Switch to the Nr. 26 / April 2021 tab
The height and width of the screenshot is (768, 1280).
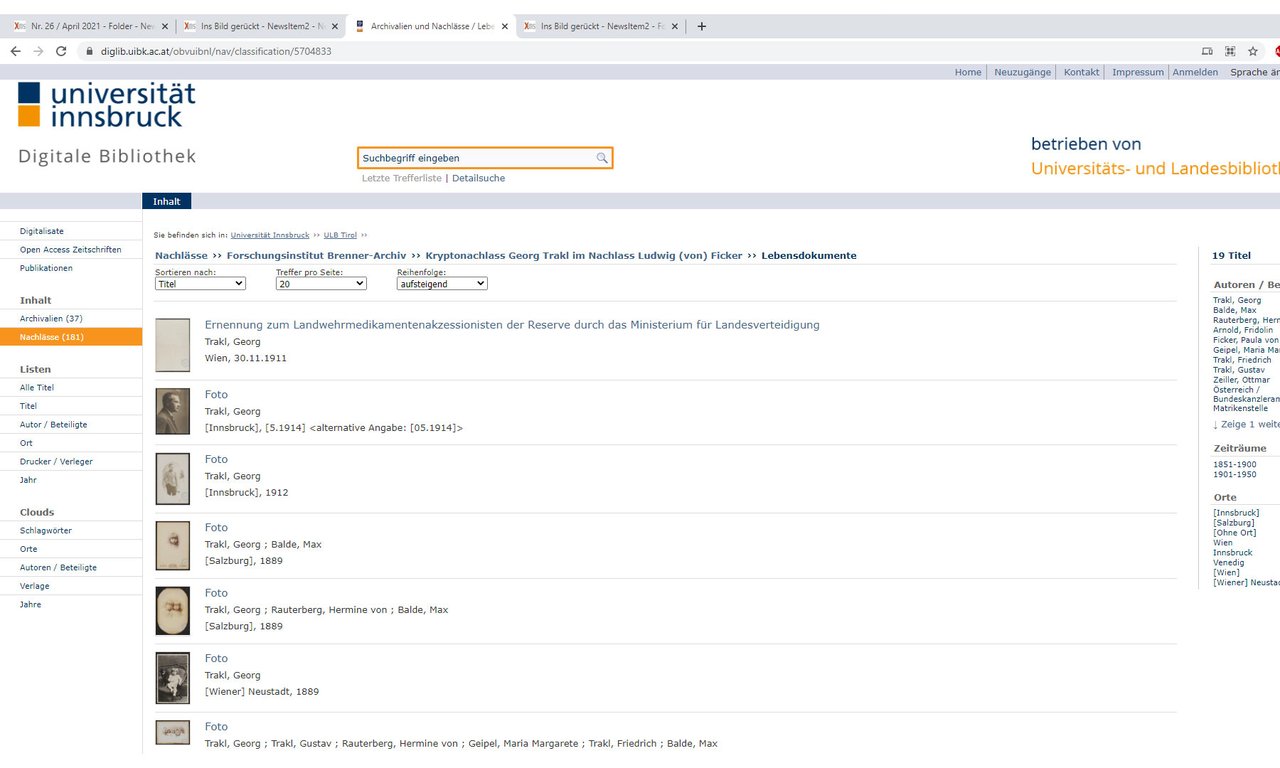91,26
